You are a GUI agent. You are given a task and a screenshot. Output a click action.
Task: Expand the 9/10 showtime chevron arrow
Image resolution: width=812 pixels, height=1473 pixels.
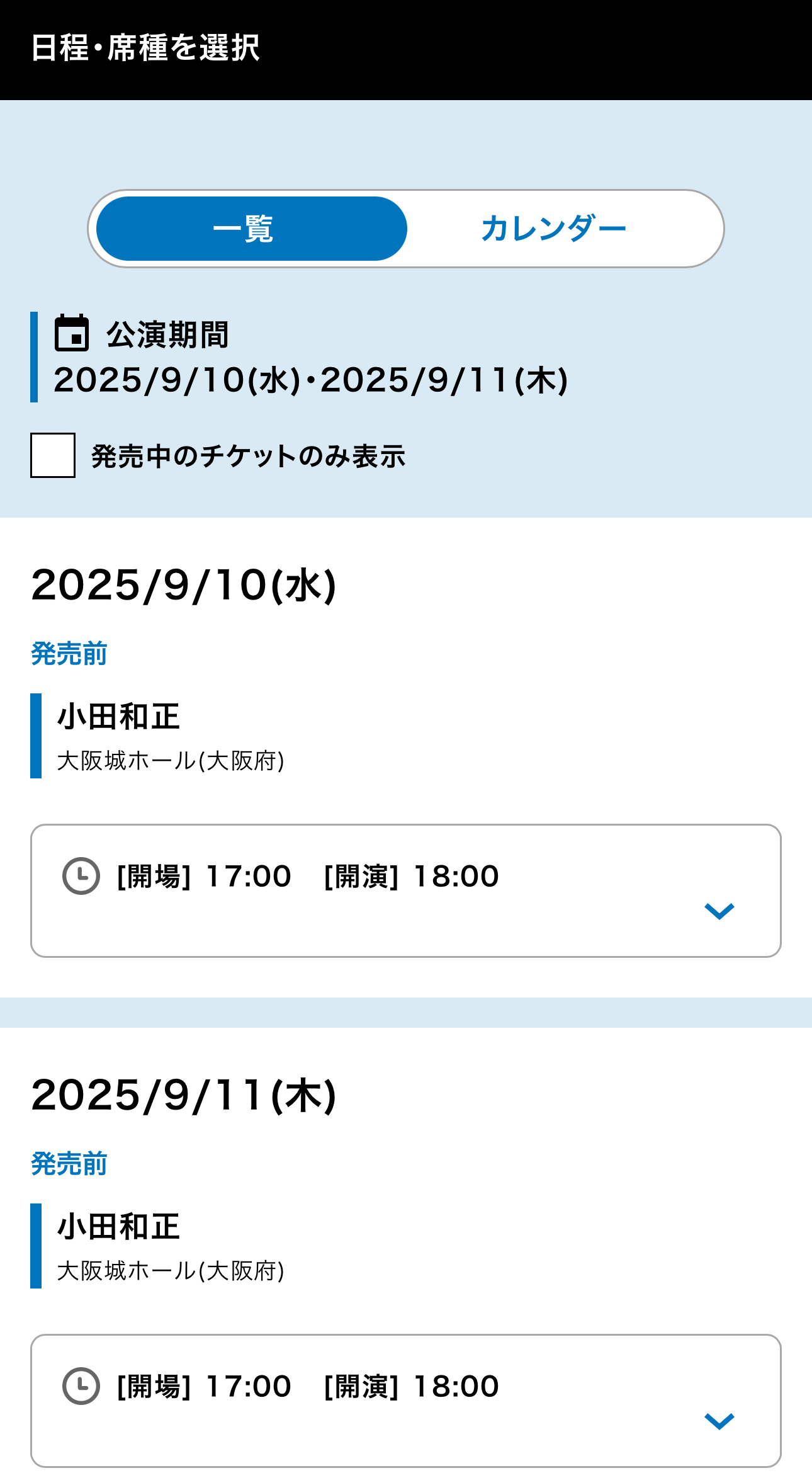tap(719, 911)
